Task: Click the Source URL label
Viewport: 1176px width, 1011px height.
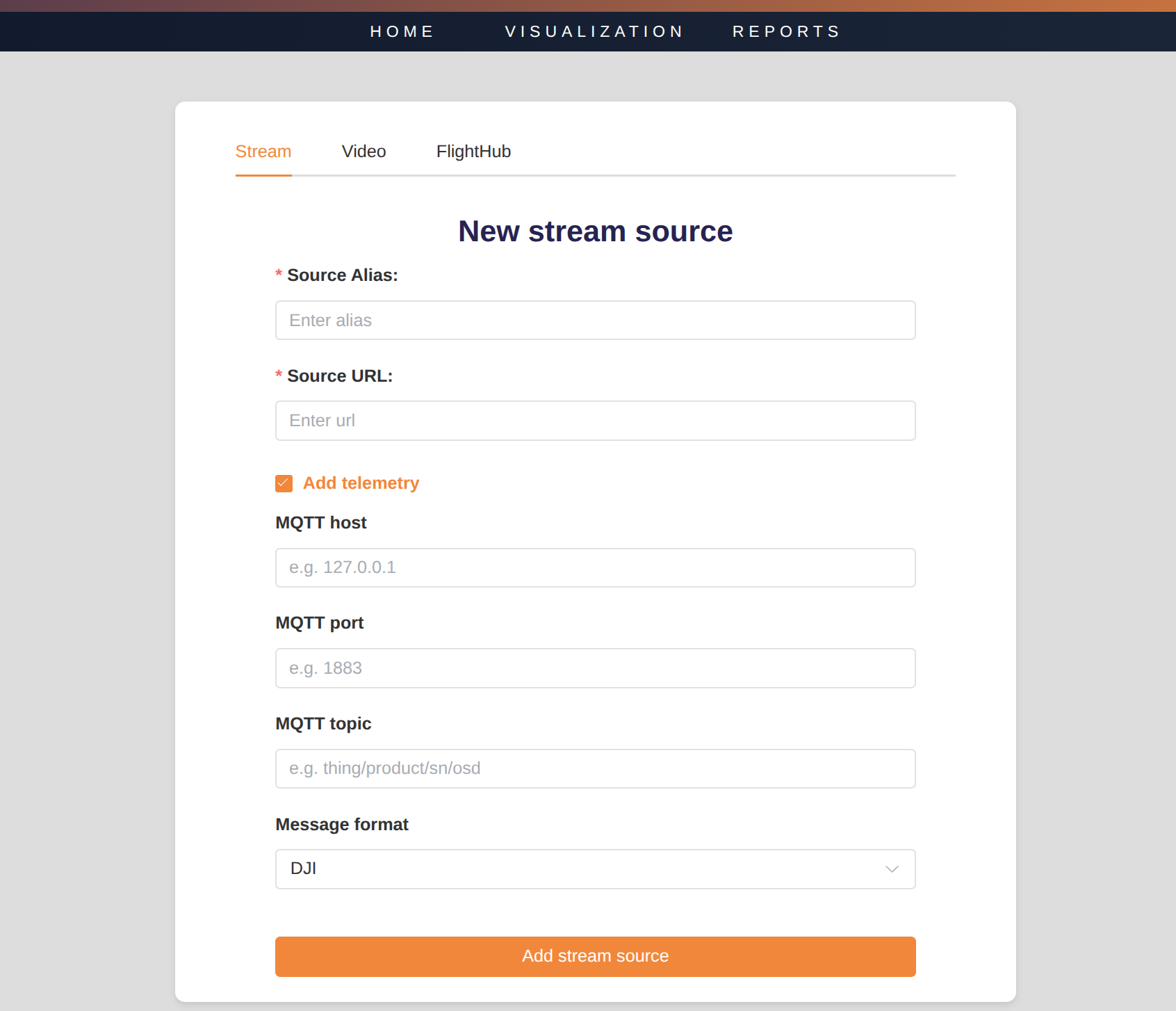Action: click(x=339, y=376)
